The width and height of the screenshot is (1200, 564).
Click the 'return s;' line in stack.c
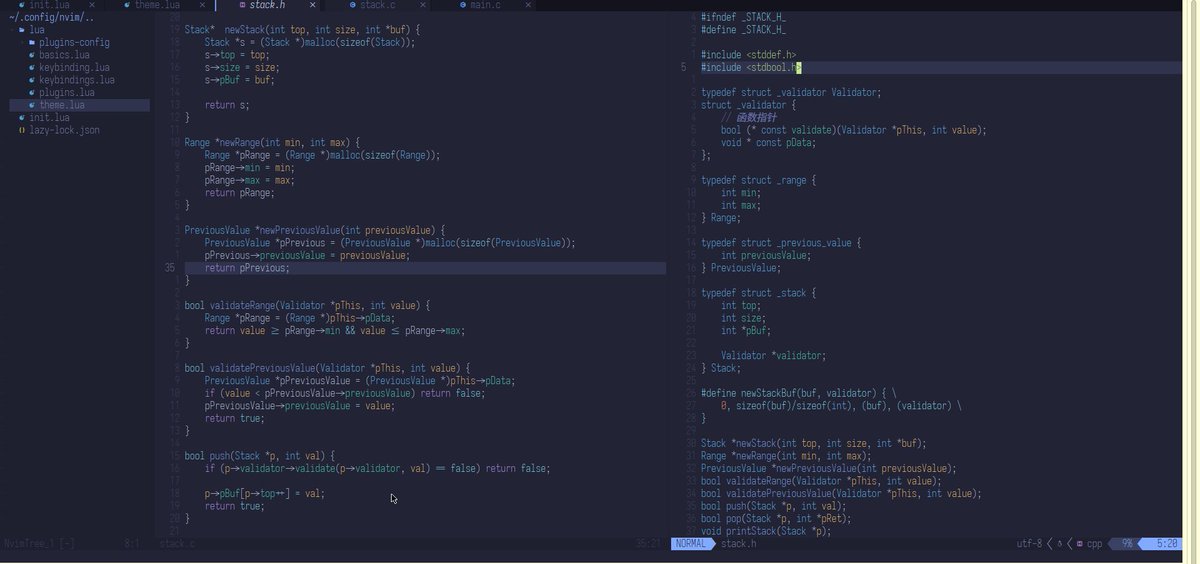pyautogui.click(x=227, y=105)
